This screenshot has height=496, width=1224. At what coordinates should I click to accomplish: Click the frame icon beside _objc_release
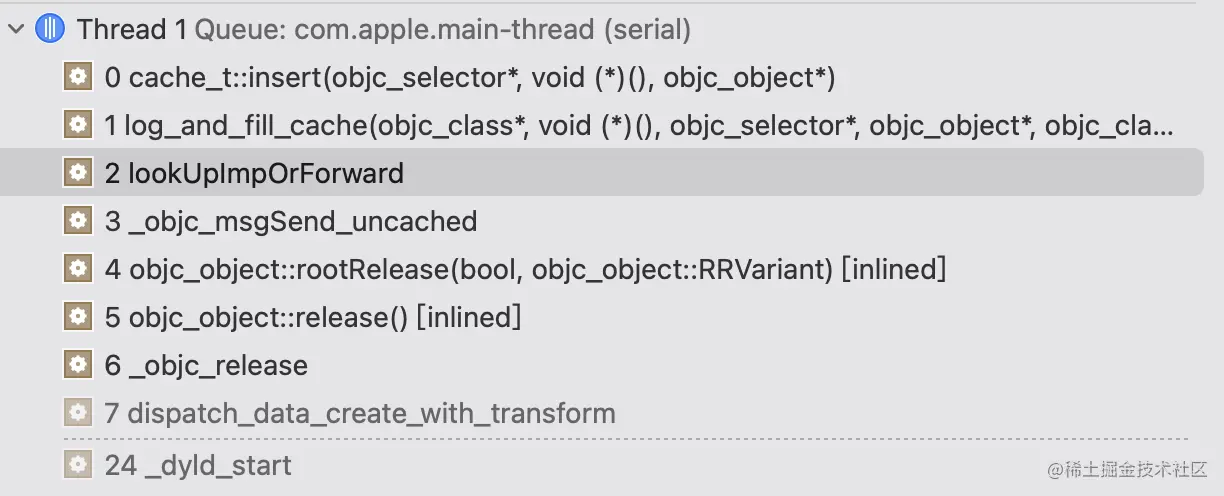coord(77,365)
